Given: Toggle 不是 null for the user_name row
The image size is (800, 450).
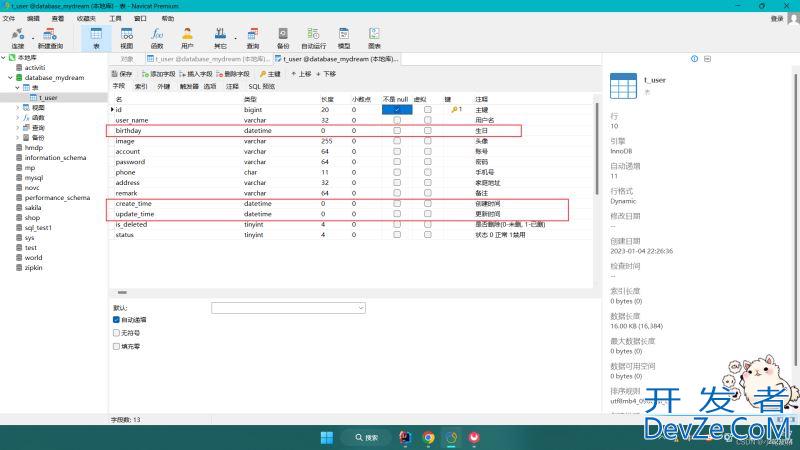Looking at the screenshot, I should [397, 120].
